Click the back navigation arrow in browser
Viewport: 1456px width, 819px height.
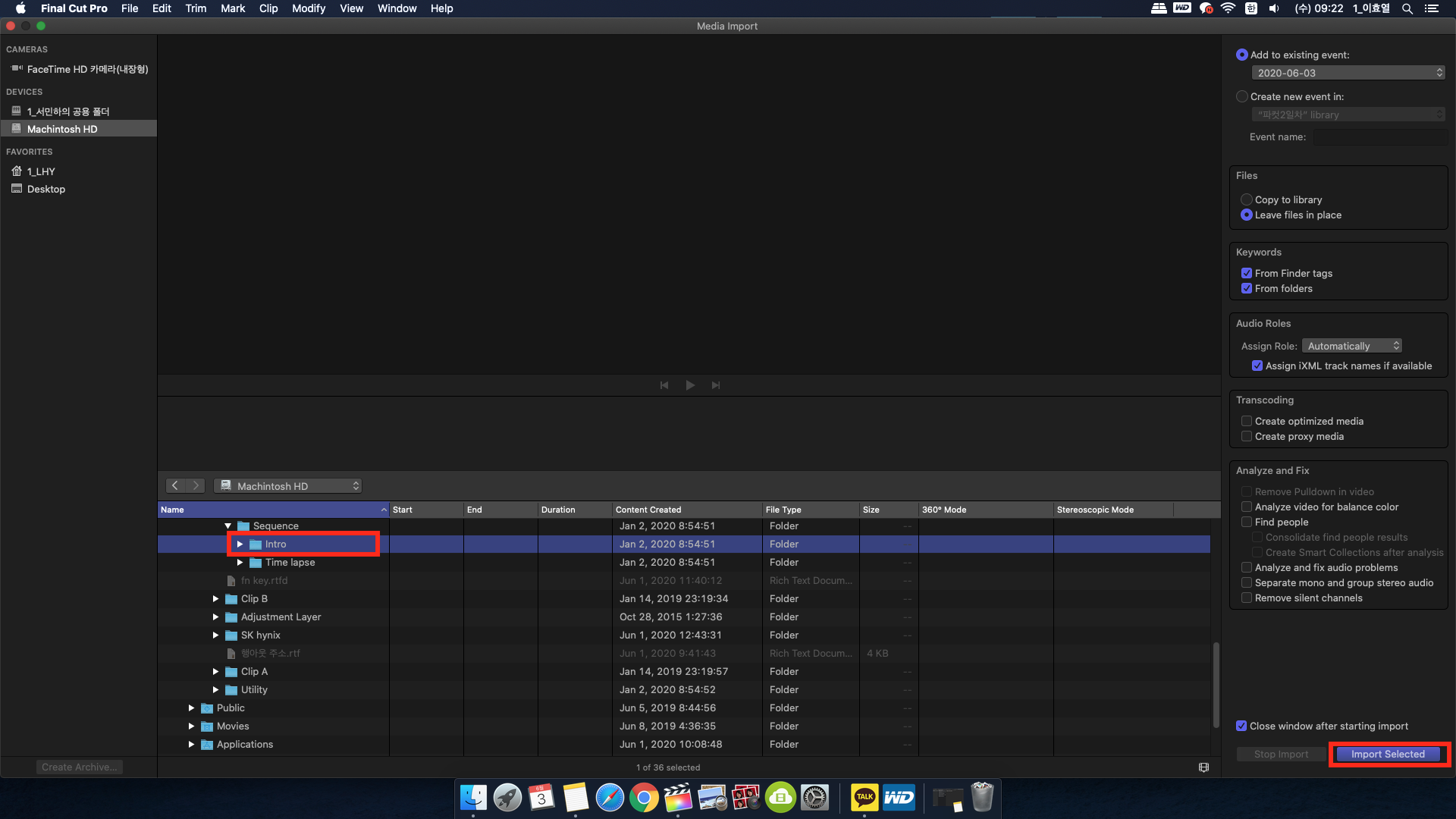[x=175, y=486]
